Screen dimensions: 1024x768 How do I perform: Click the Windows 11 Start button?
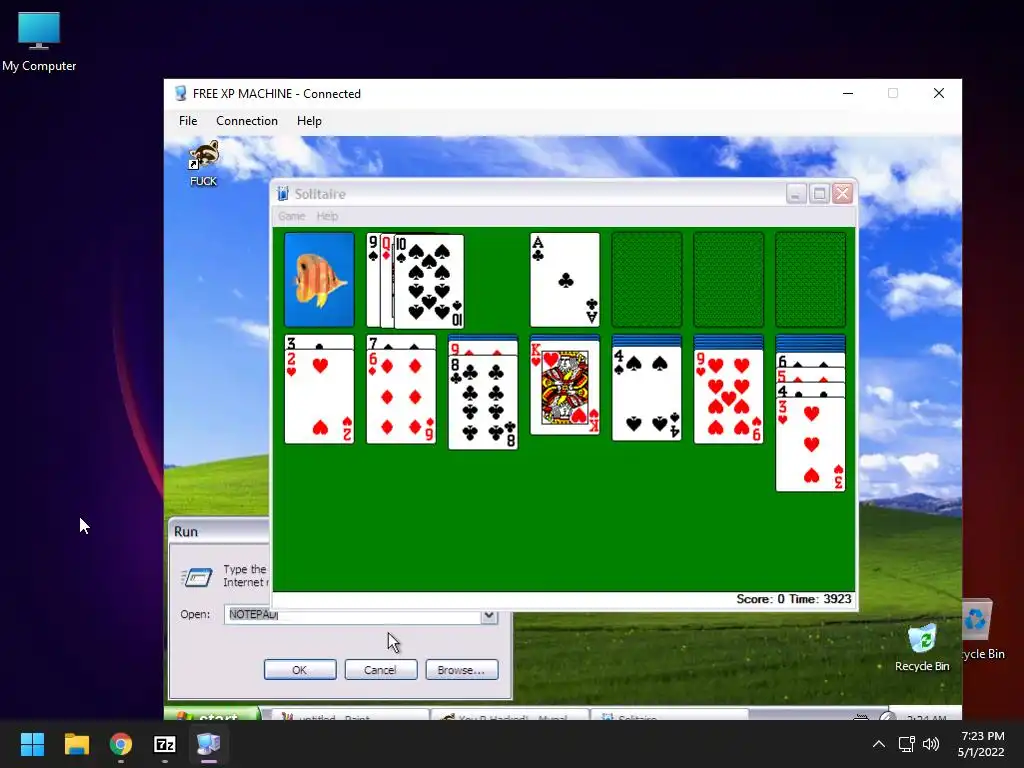point(32,744)
